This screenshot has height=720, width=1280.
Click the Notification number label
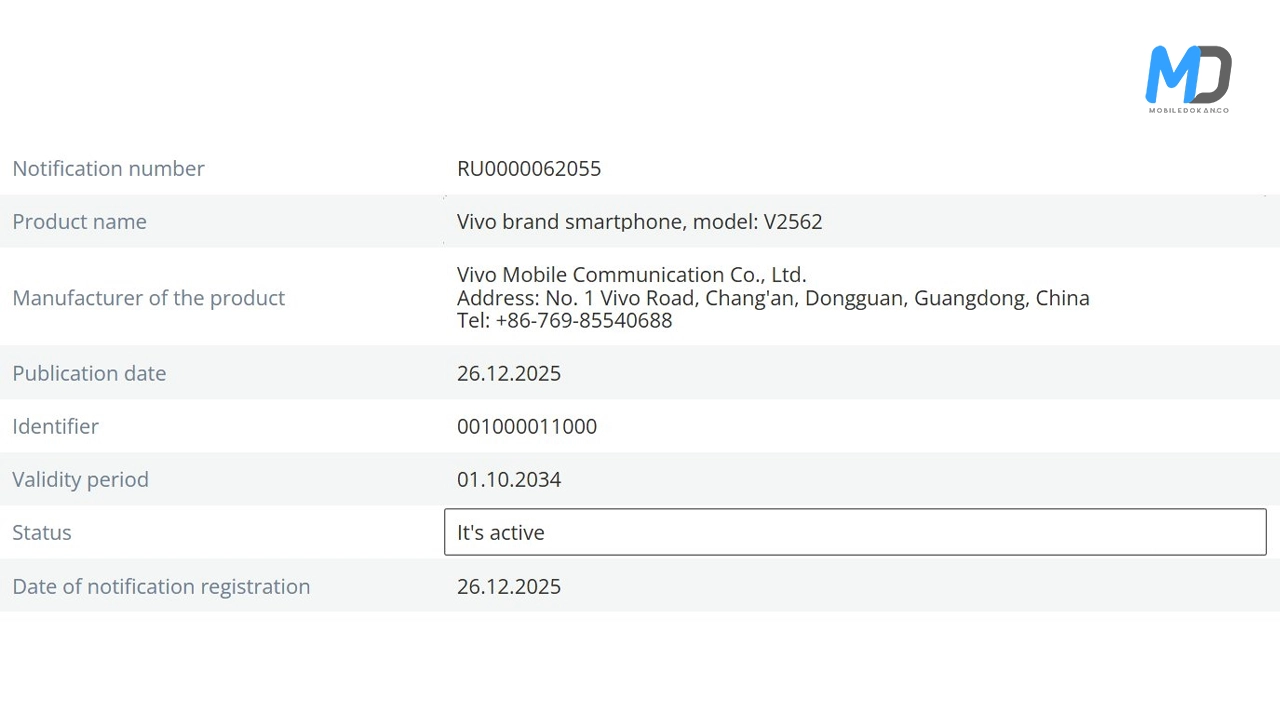(108, 168)
